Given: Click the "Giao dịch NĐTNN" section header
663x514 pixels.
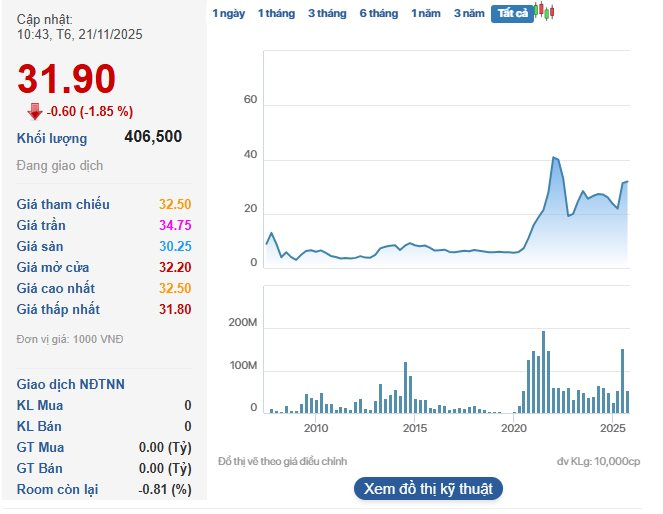Looking at the screenshot, I should [x=71, y=384].
